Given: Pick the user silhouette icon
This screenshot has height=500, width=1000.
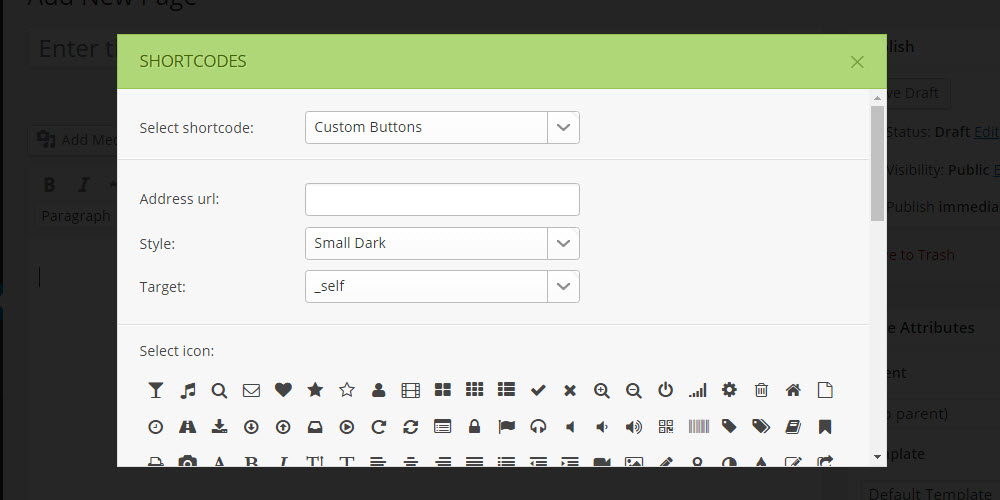Looking at the screenshot, I should coord(379,390).
